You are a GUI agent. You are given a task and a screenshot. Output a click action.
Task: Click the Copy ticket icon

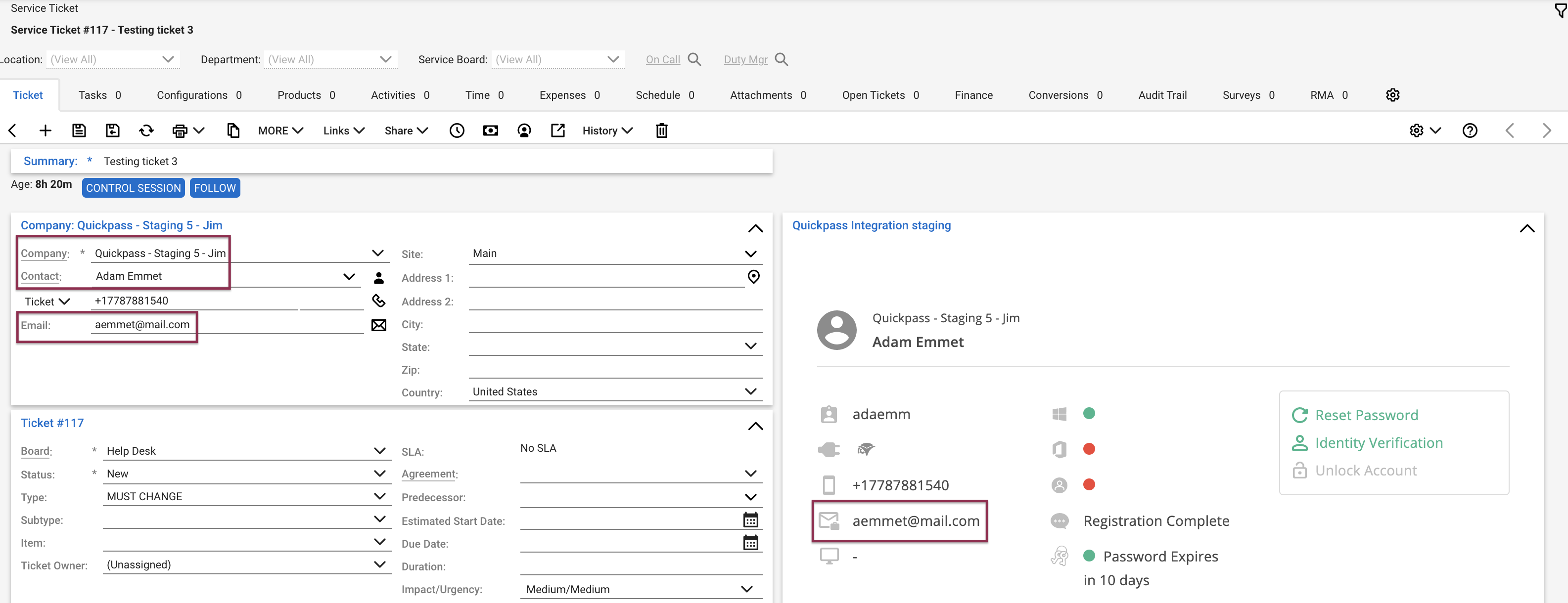(233, 129)
